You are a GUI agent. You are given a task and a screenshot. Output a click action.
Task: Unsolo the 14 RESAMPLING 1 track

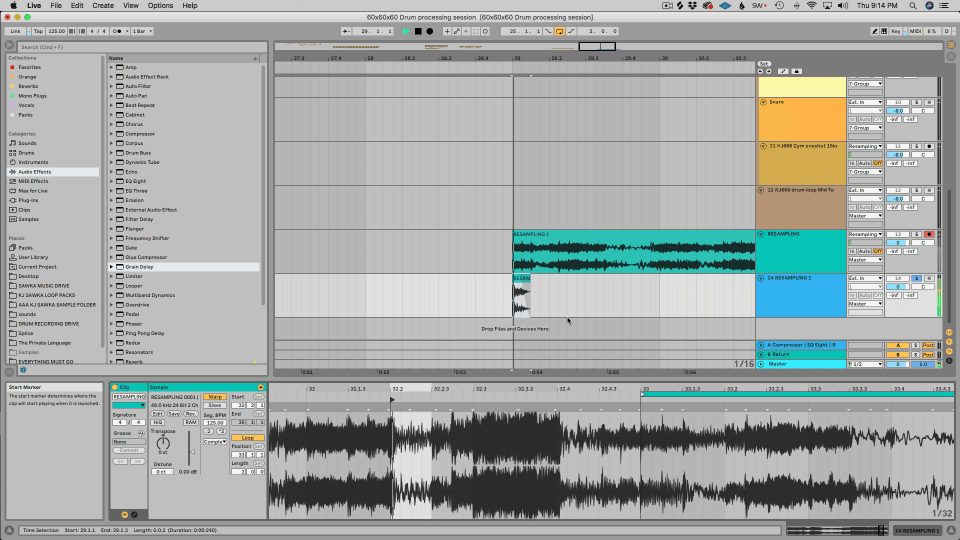pos(917,279)
